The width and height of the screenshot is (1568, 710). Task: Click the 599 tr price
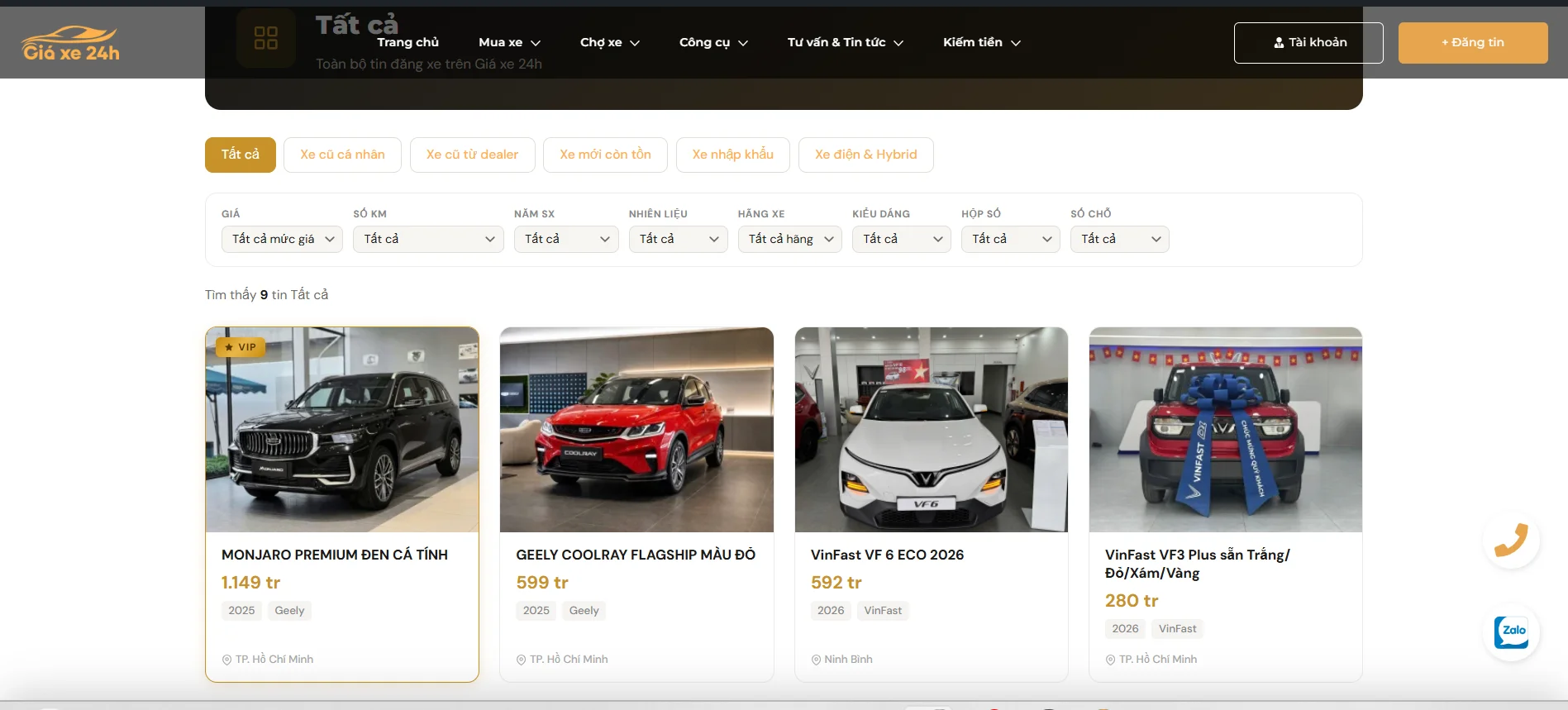(542, 583)
